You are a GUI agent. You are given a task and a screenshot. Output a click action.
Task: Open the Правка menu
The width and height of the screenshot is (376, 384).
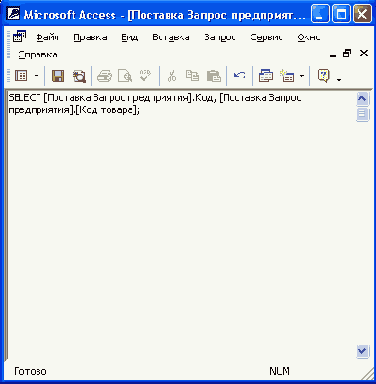[x=90, y=37]
